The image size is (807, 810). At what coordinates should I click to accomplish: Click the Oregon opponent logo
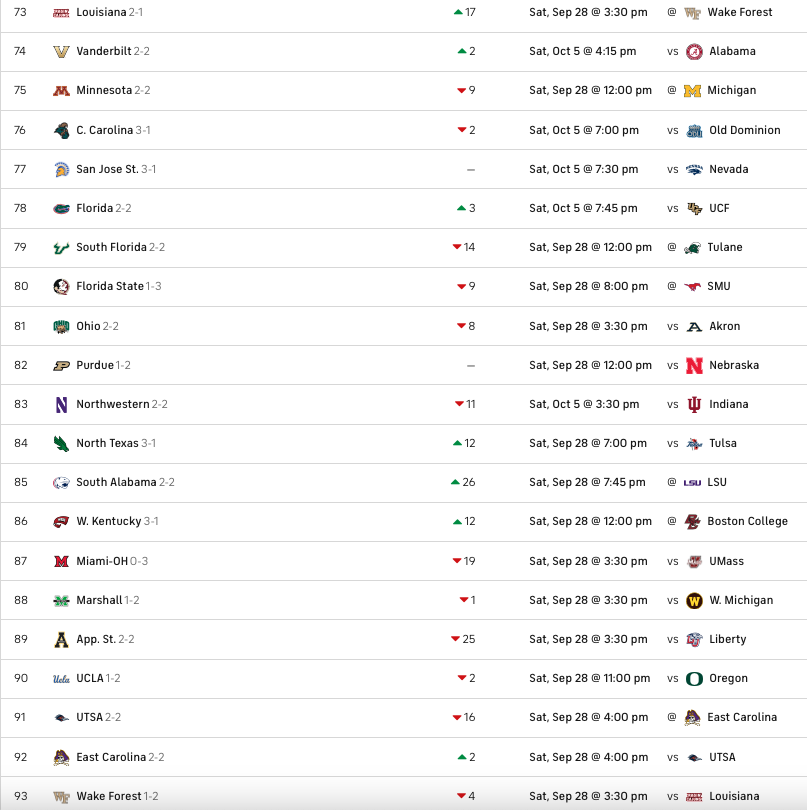coord(694,679)
